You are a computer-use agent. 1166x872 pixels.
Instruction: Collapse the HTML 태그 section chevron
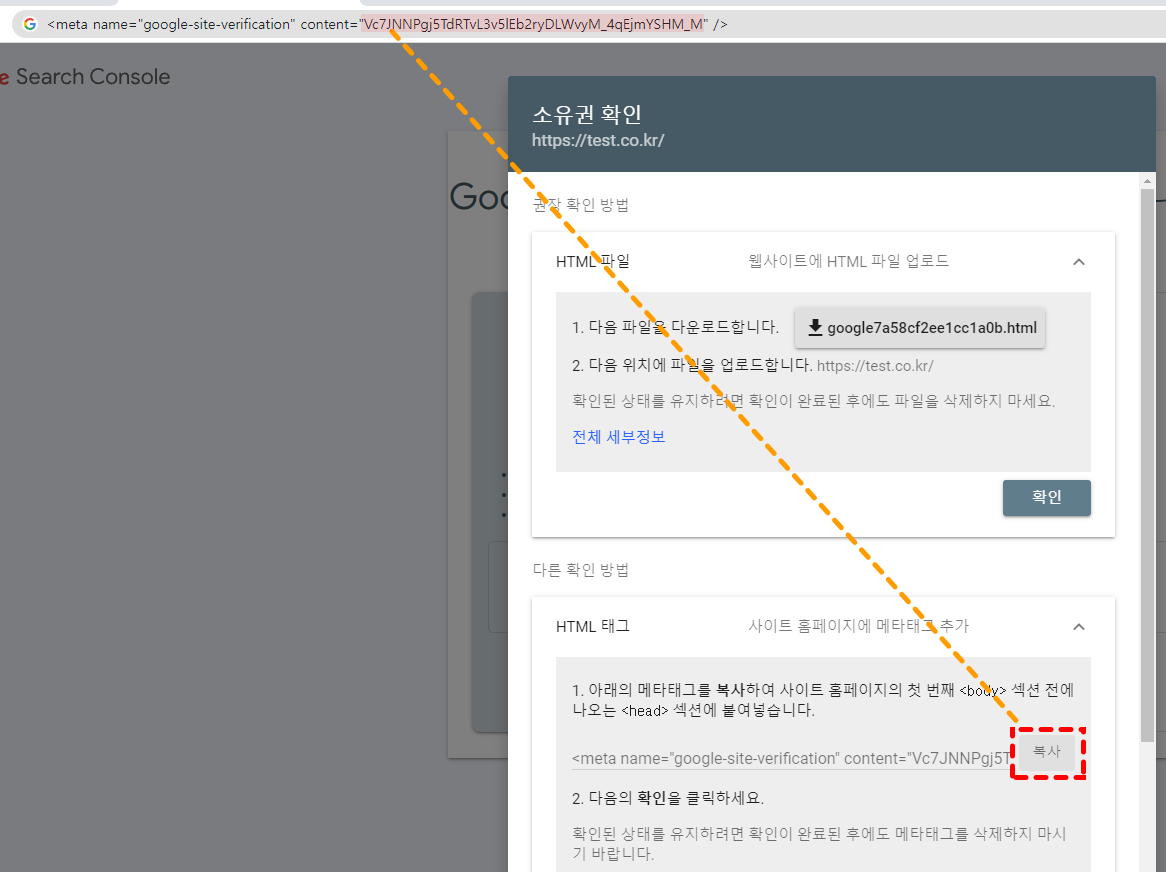1079,627
